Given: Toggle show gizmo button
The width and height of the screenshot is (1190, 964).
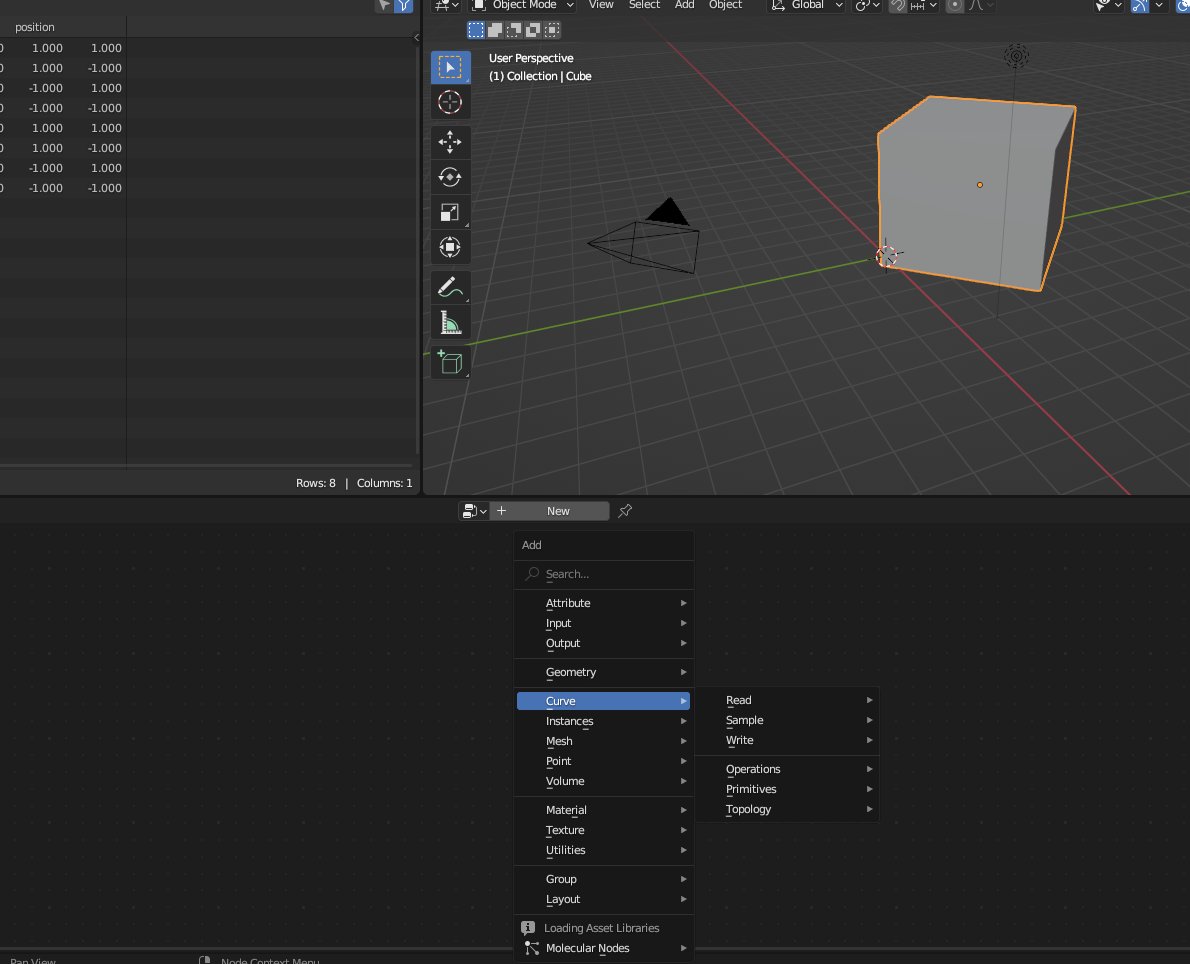Looking at the screenshot, I should click(x=1139, y=5).
